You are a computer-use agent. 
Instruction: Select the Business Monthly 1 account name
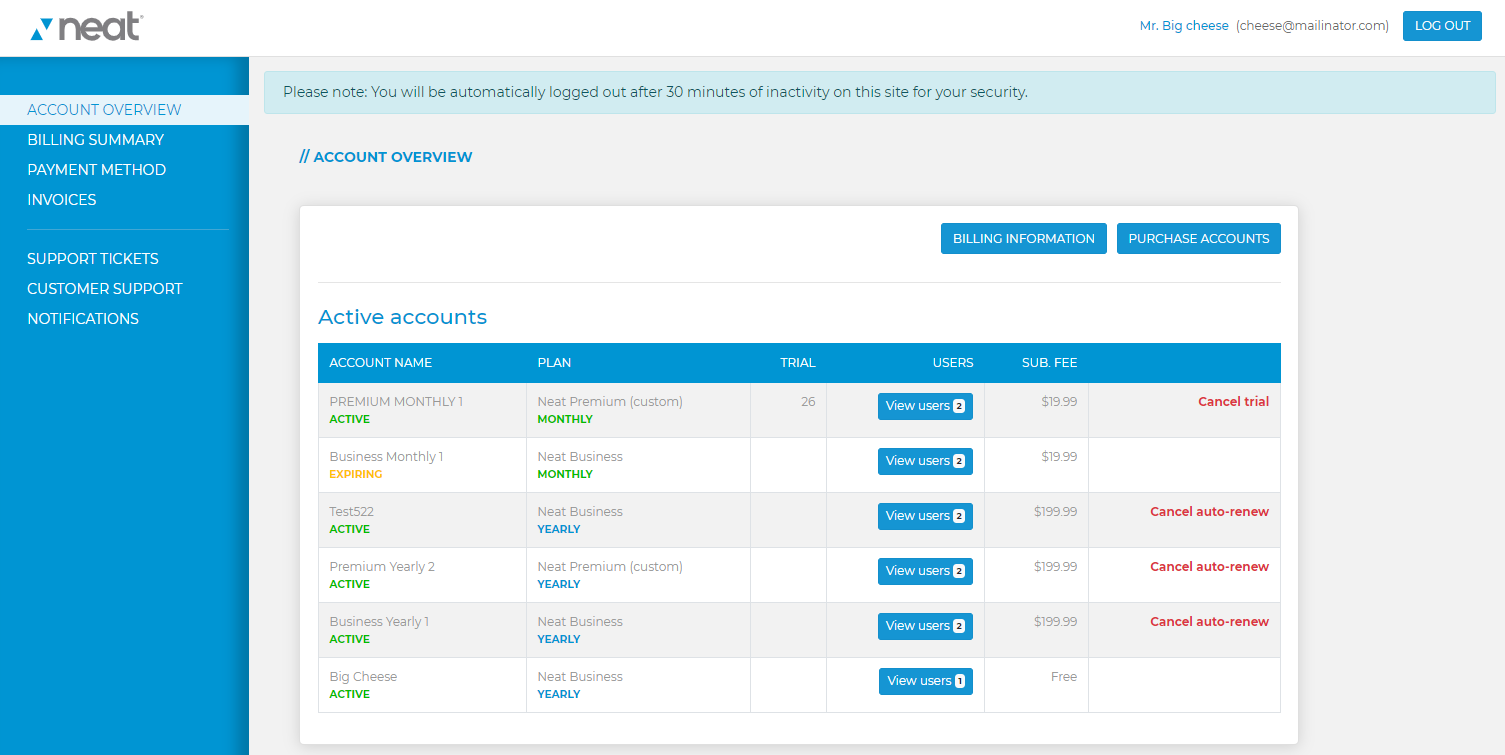coord(386,457)
